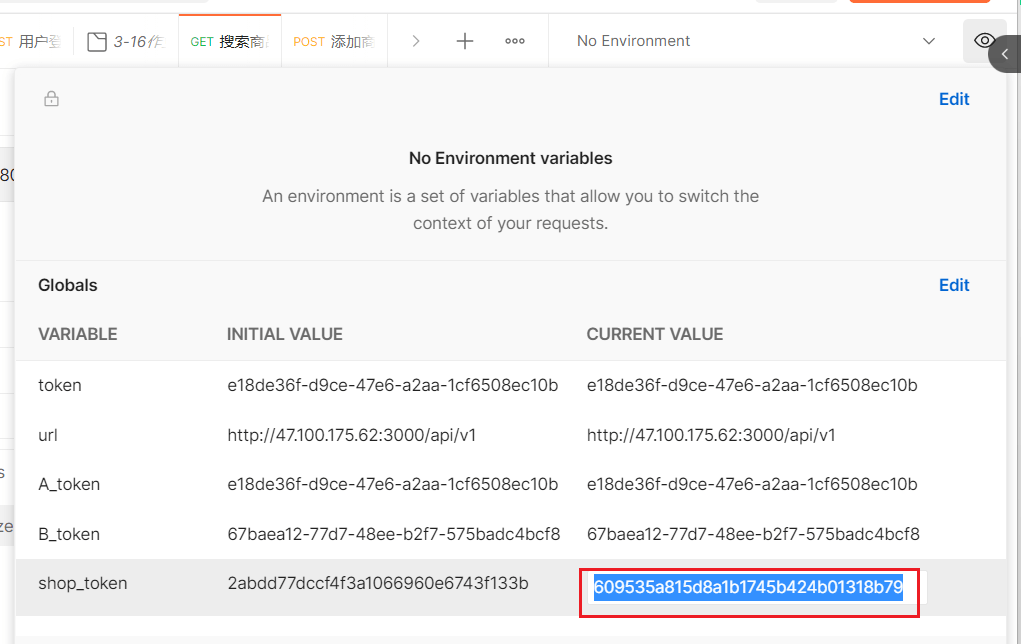This screenshot has height=644, width=1021.
Task: Click A_token current value e18de36f
Action: pyautogui.click(x=752, y=484)
